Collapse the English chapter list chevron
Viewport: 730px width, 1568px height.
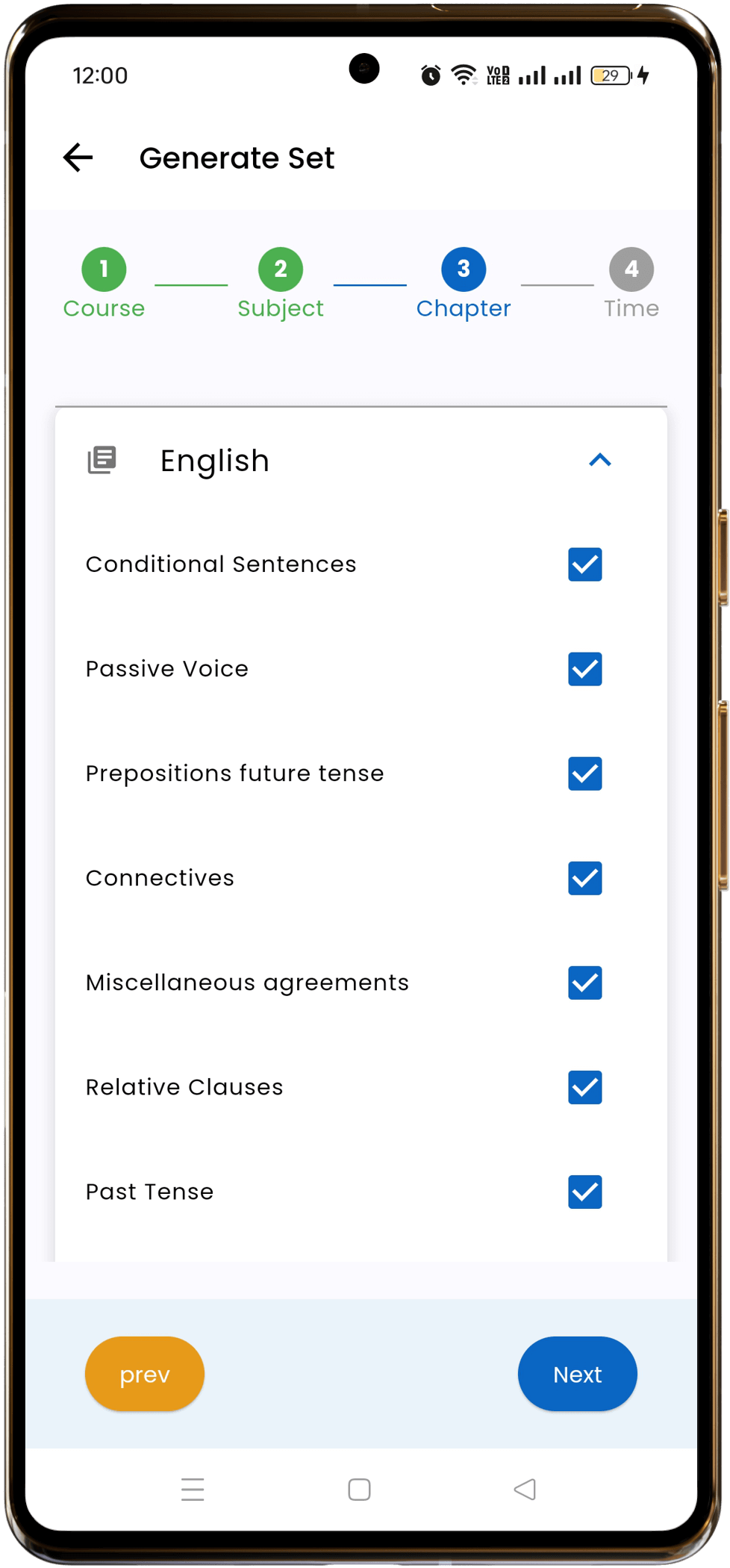click(600, 460)
